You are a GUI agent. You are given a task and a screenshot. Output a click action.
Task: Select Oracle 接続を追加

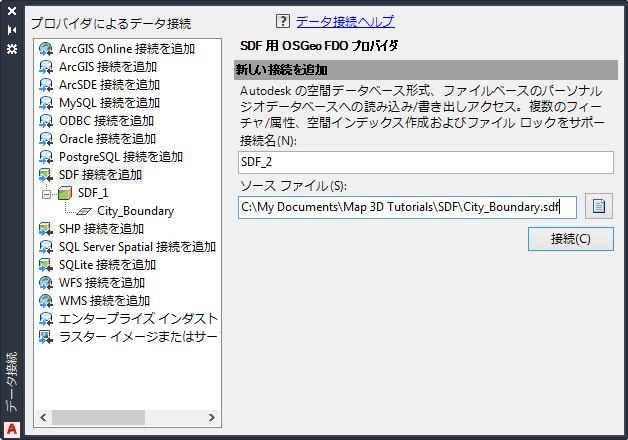[107, 139]
